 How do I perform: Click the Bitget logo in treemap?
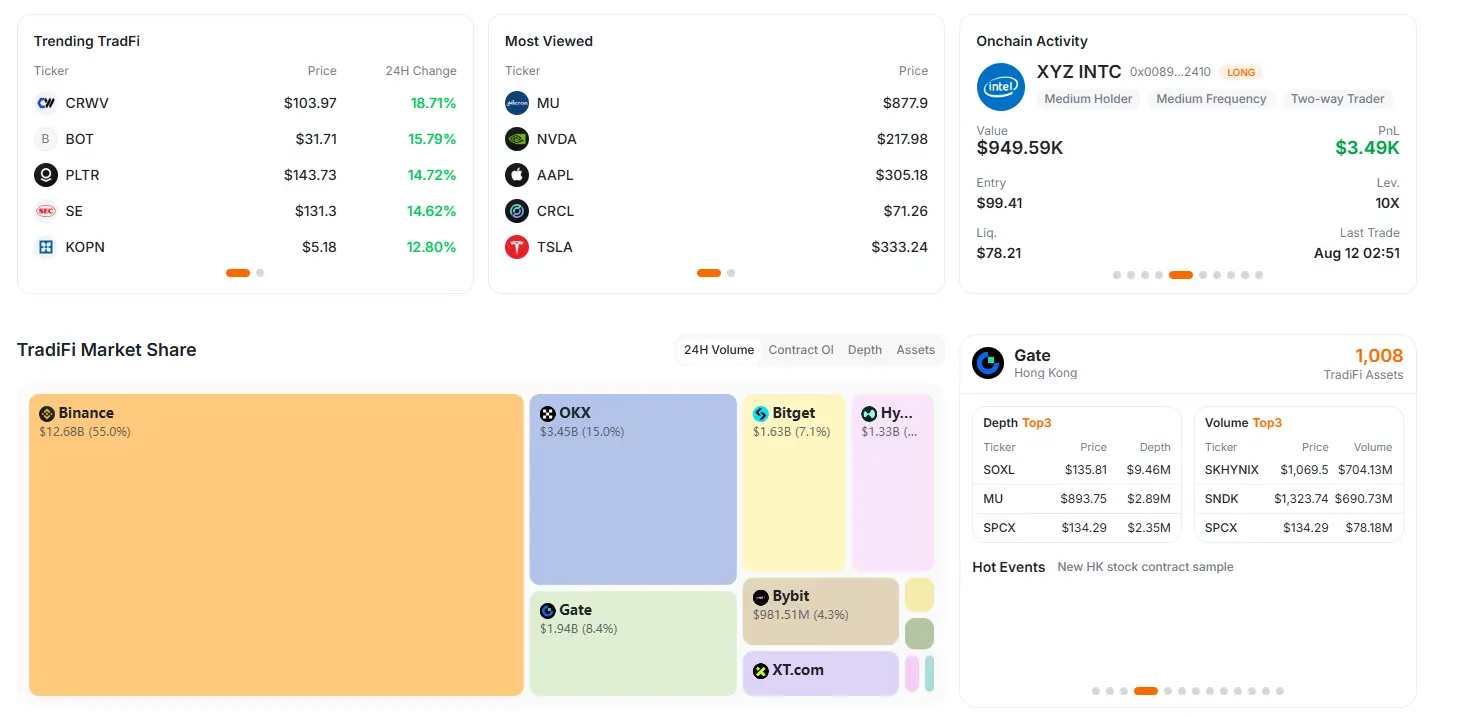(760, 414)
